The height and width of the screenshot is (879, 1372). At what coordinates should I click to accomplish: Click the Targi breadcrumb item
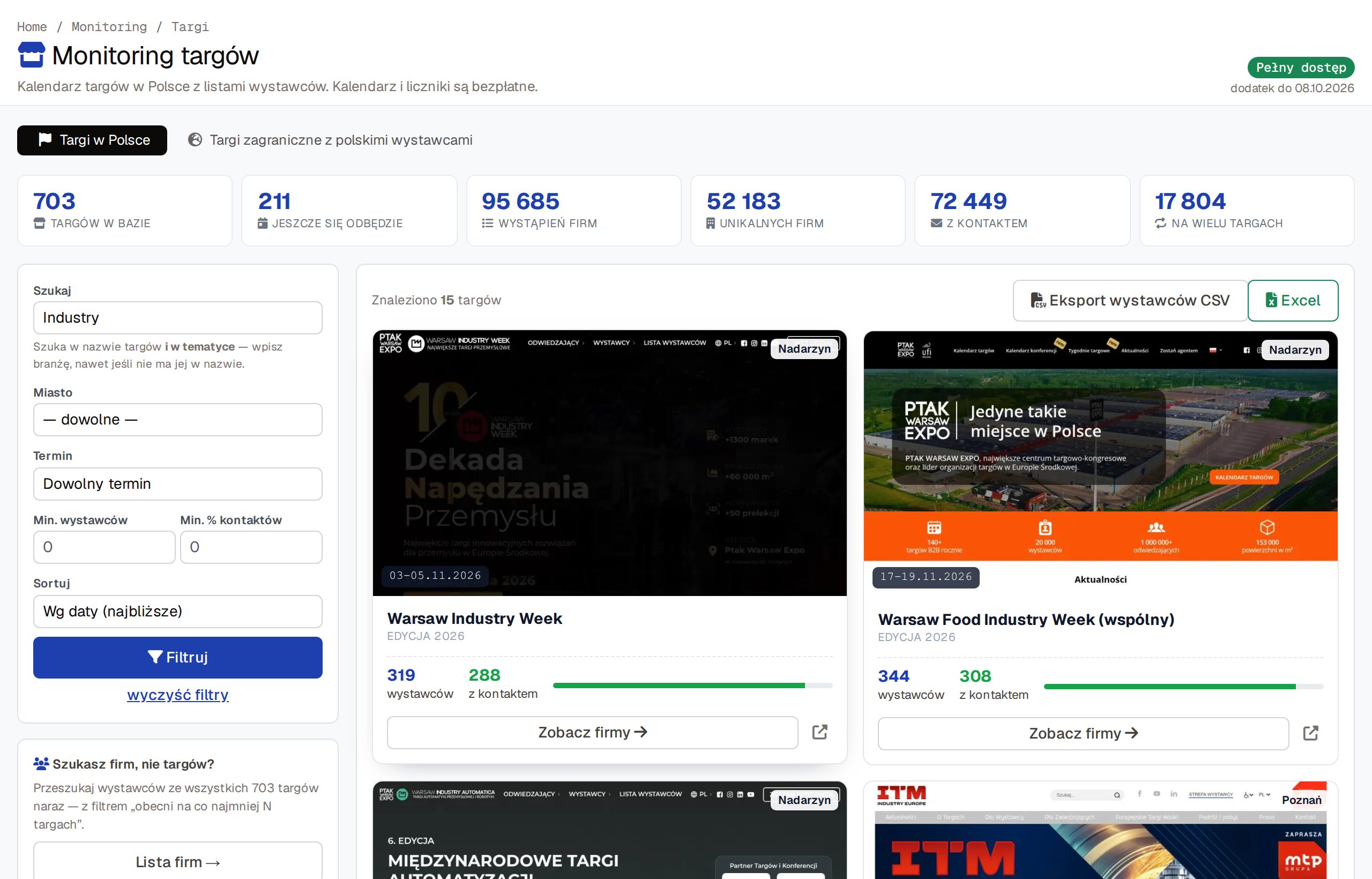pyautogui.click(x=190, y=27)
